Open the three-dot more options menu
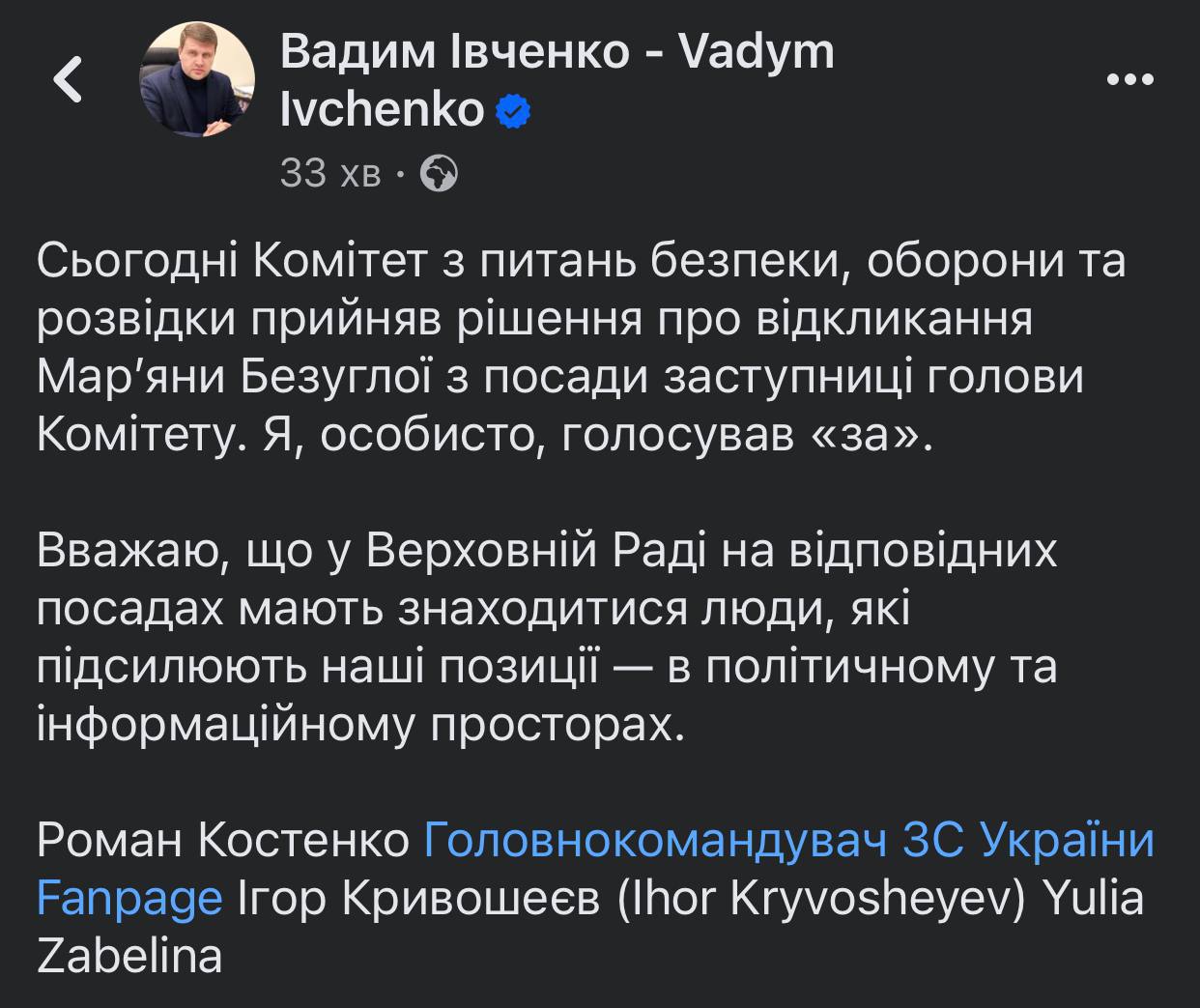This screenshot has height=1008, width=1200. click(1129, 79)
